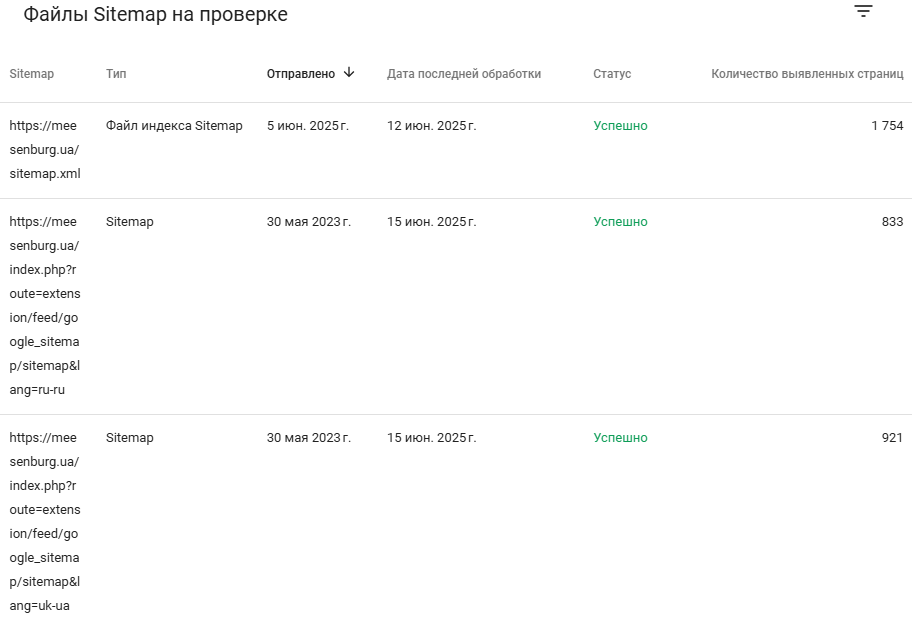
Task: Click Успешно status in sitemap.xml row
Action: (x=620, y=126)
